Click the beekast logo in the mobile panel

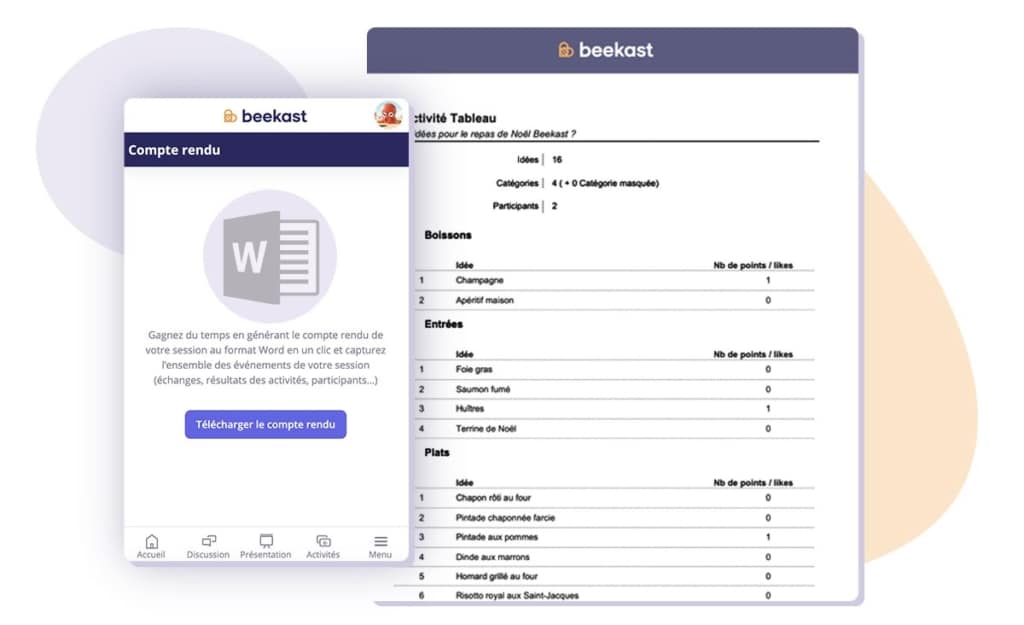pyautogui.click(x=265, y=116)
